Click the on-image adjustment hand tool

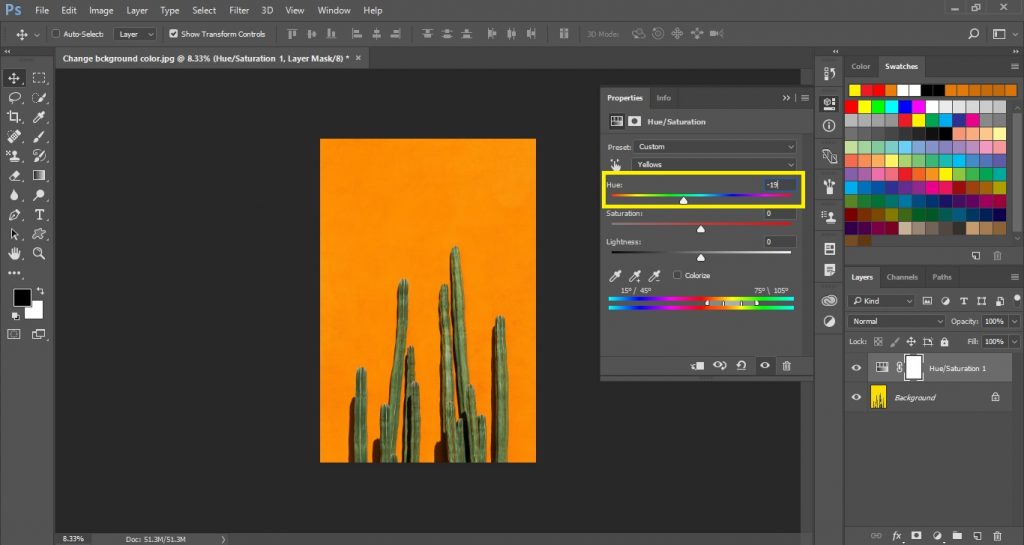tap(615, 164)
